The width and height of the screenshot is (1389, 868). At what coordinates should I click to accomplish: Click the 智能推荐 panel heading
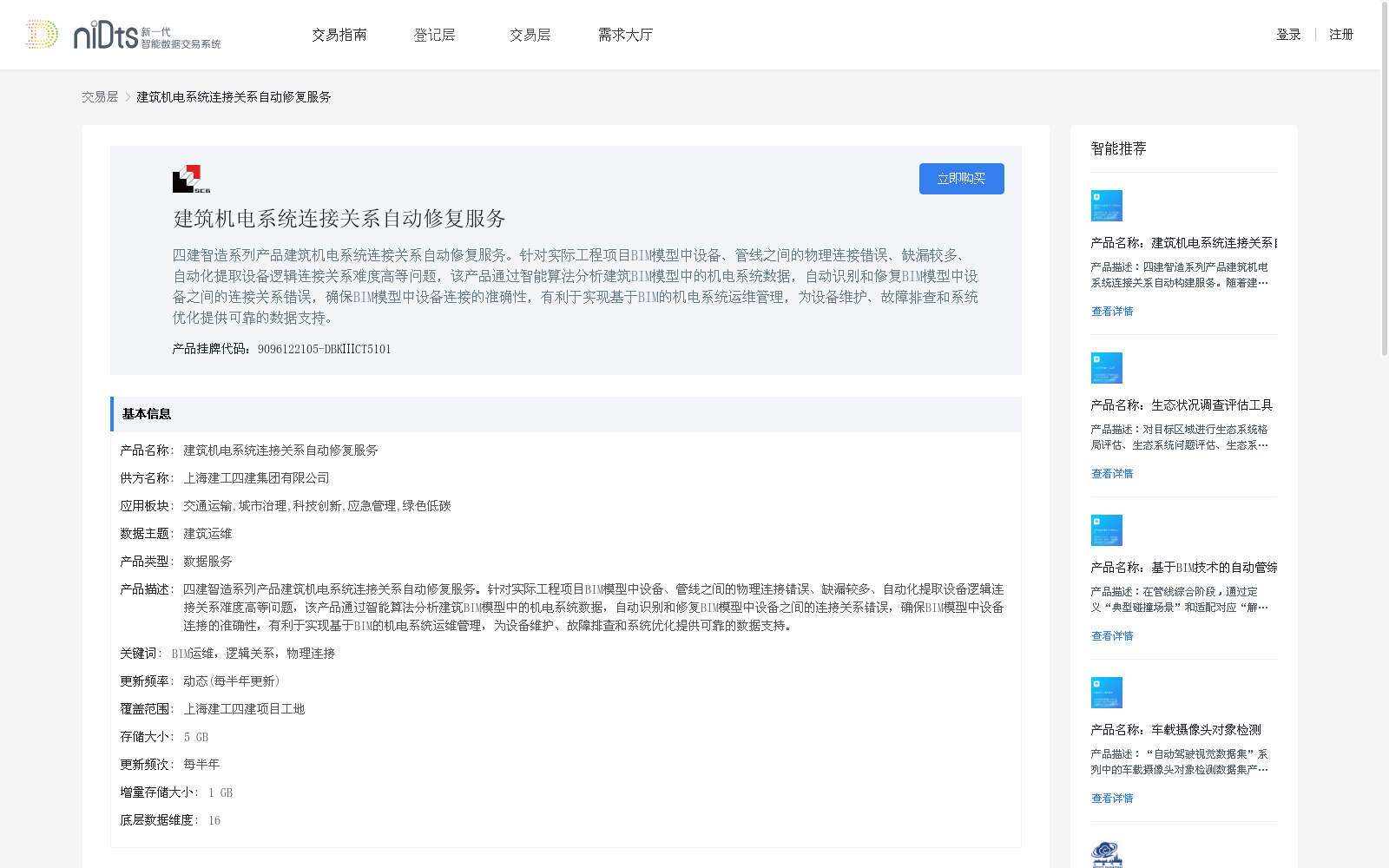point(1119,148)
